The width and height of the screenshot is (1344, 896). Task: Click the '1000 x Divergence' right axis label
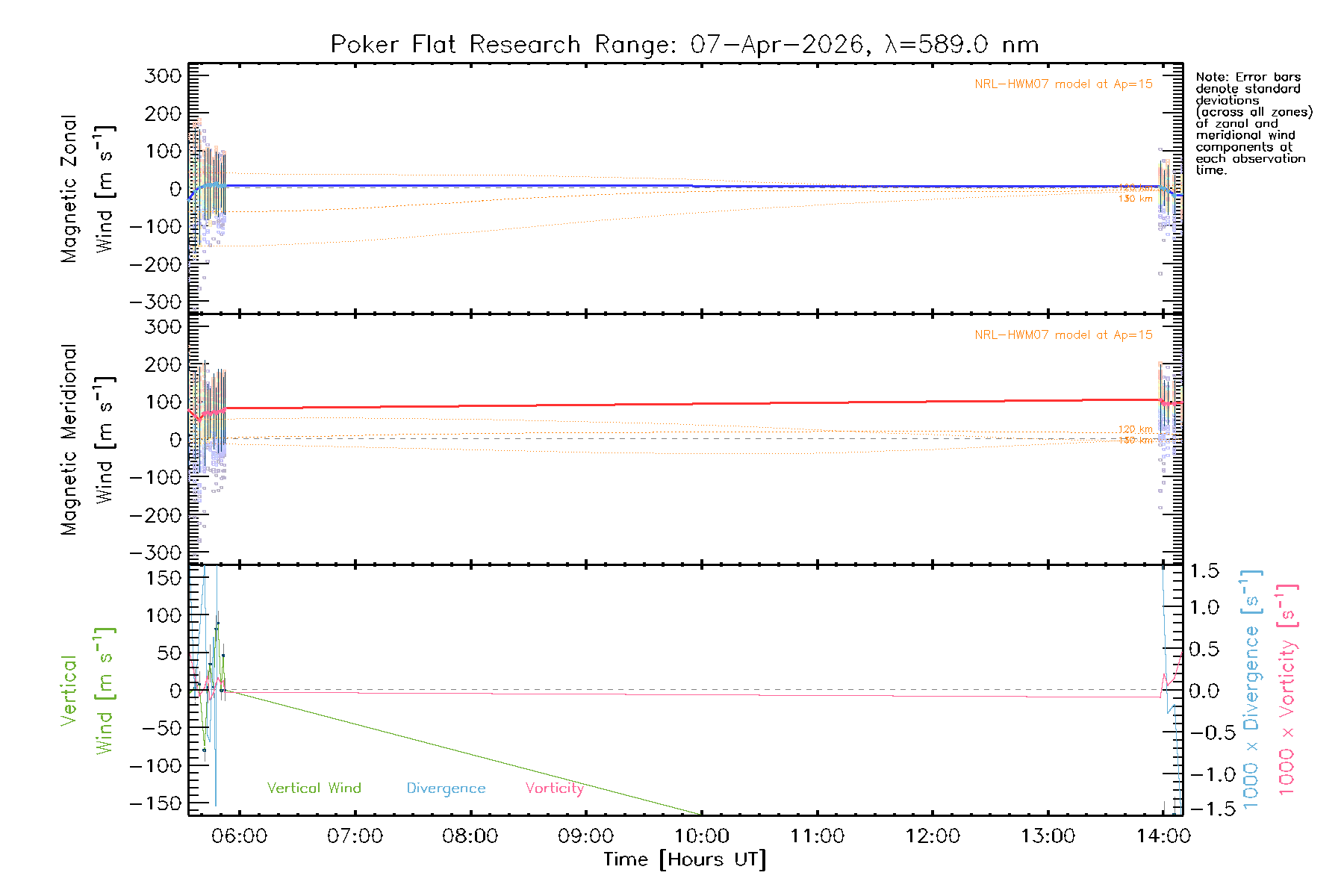(1251, 689)
